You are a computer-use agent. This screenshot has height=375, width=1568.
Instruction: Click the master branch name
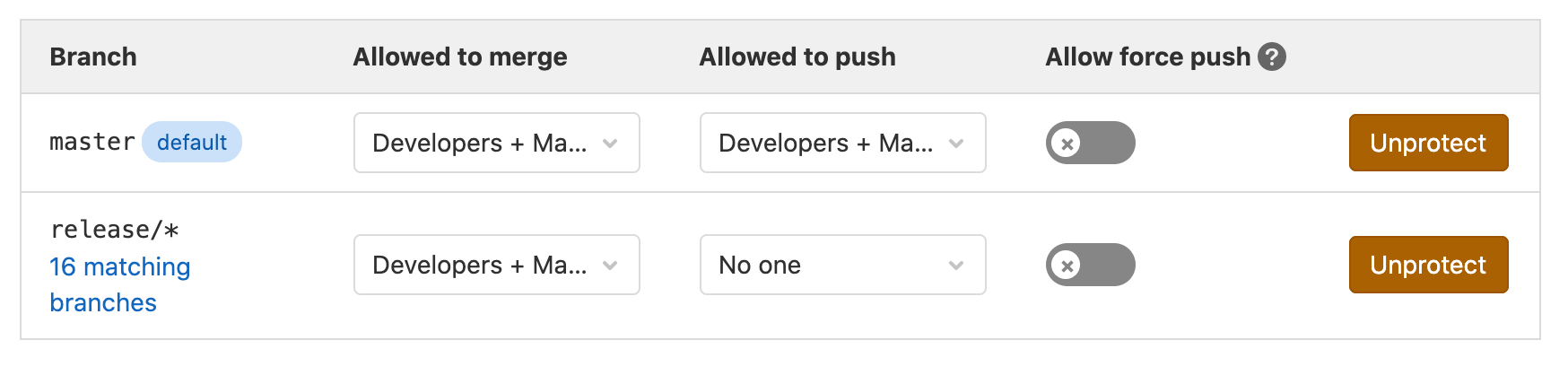point(91,142)
